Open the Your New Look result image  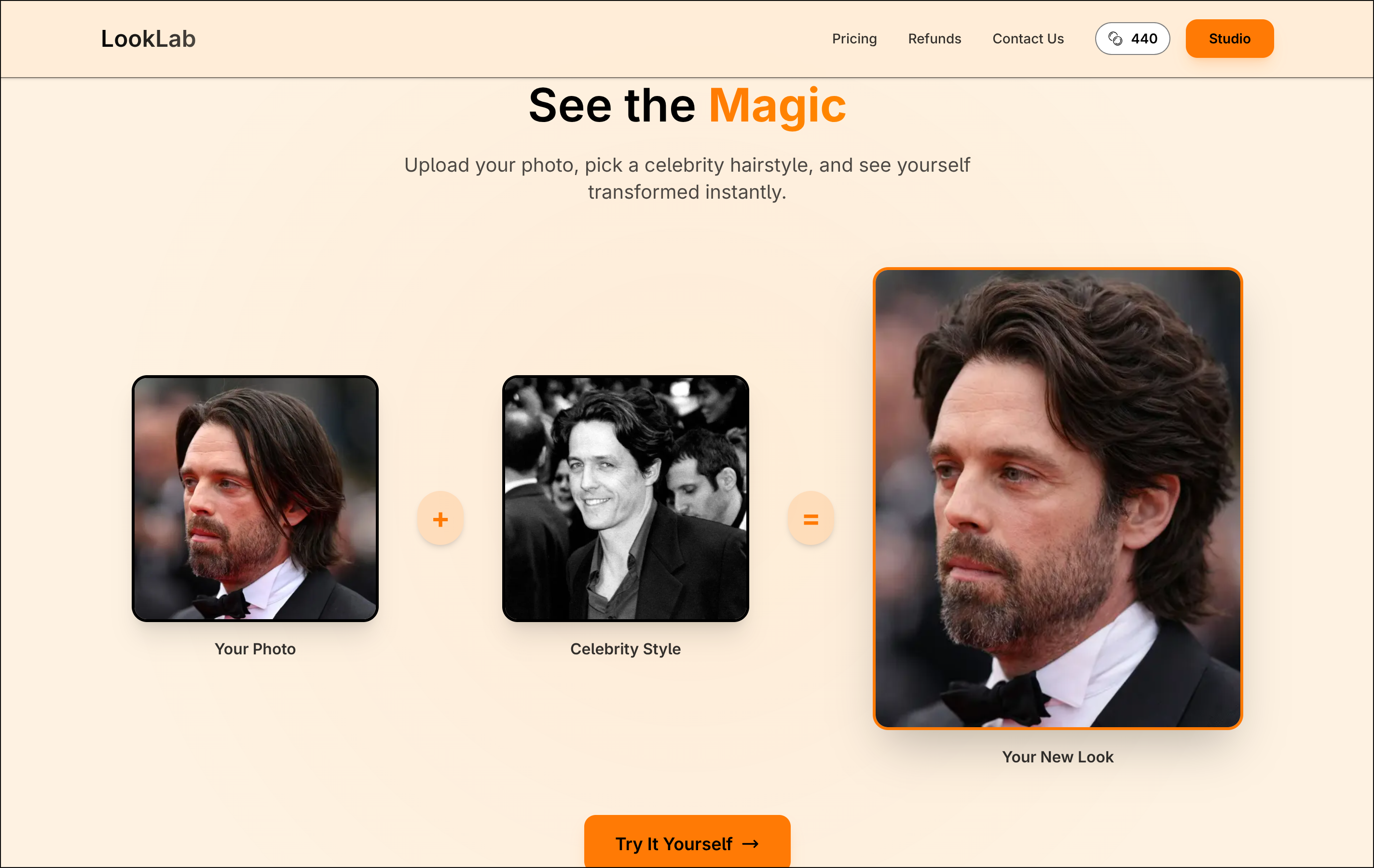pos(1058,499)
